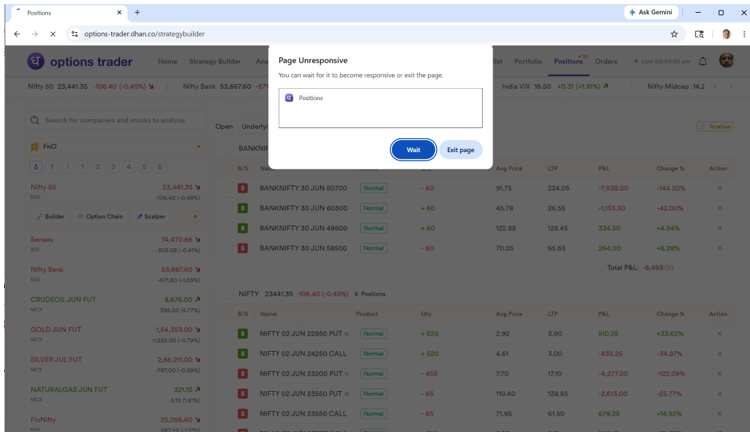Open the Chrome profile avatar
Viewport: 750px width, 432px height.
726,34
